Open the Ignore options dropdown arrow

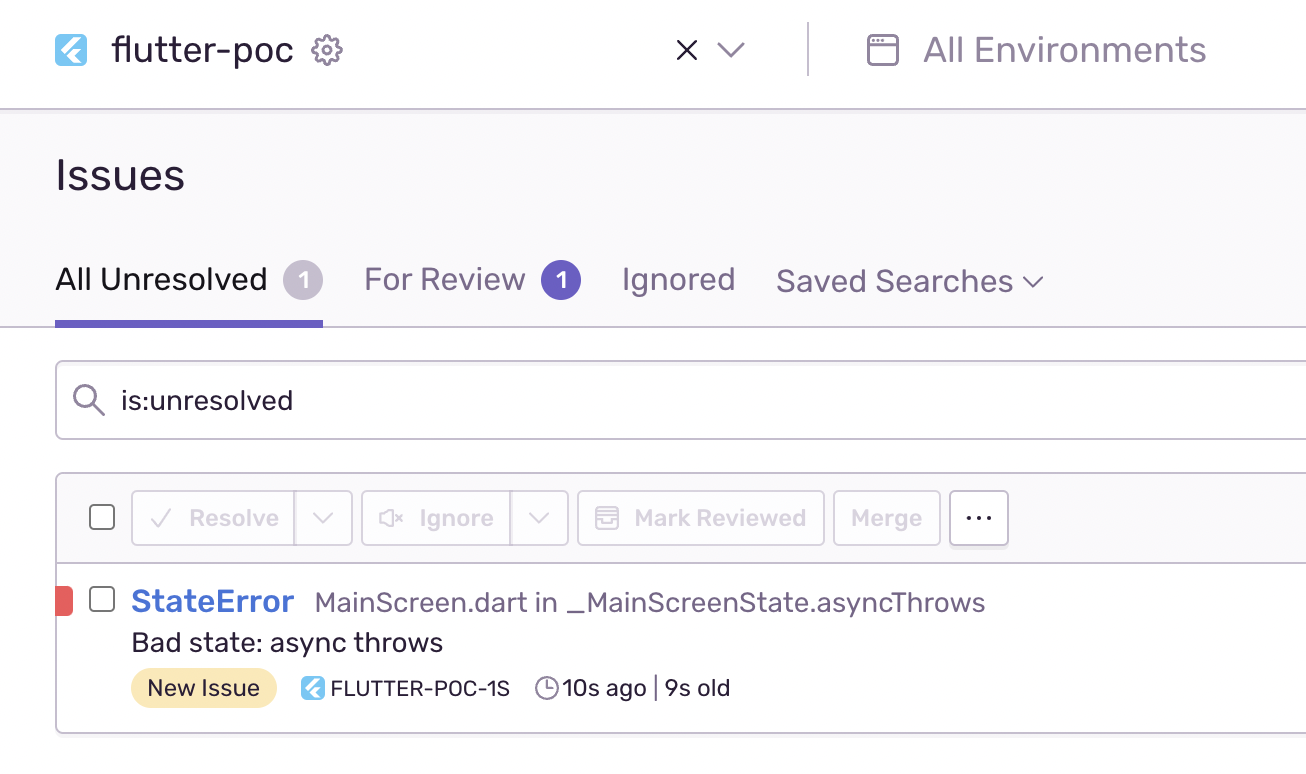pos(539,518)
